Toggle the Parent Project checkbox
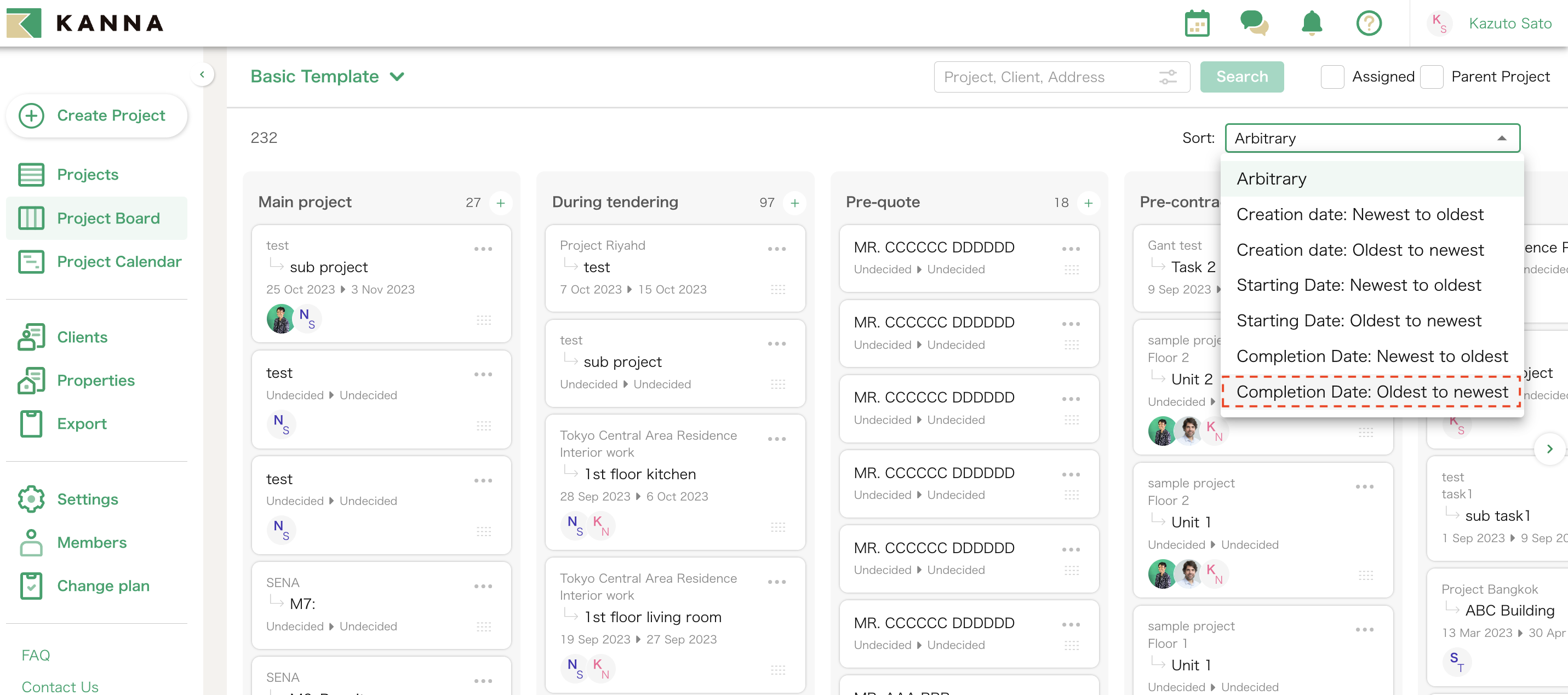 click(1431, 77)
